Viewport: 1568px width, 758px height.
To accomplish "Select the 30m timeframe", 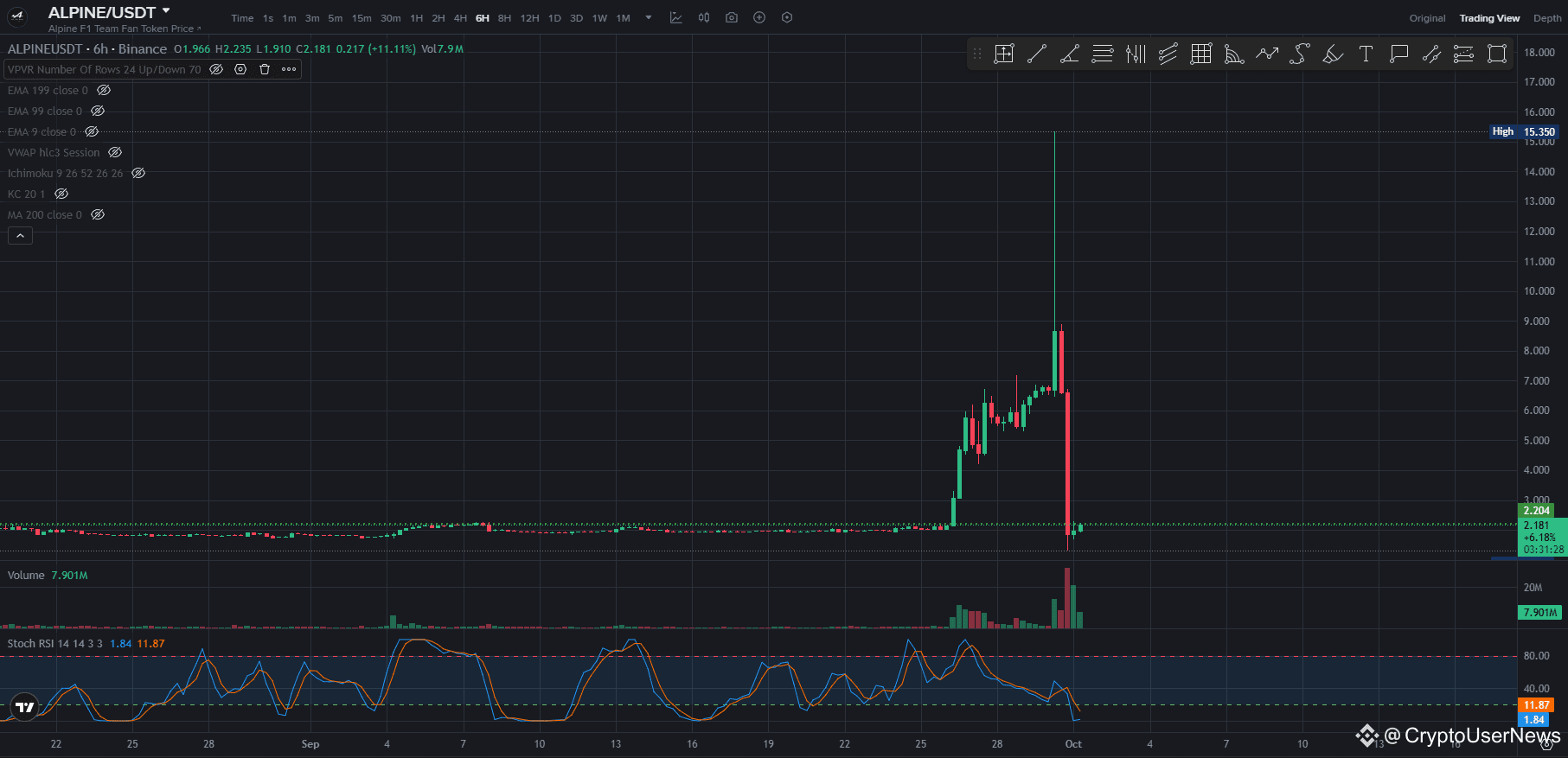I will pos(391,18).
